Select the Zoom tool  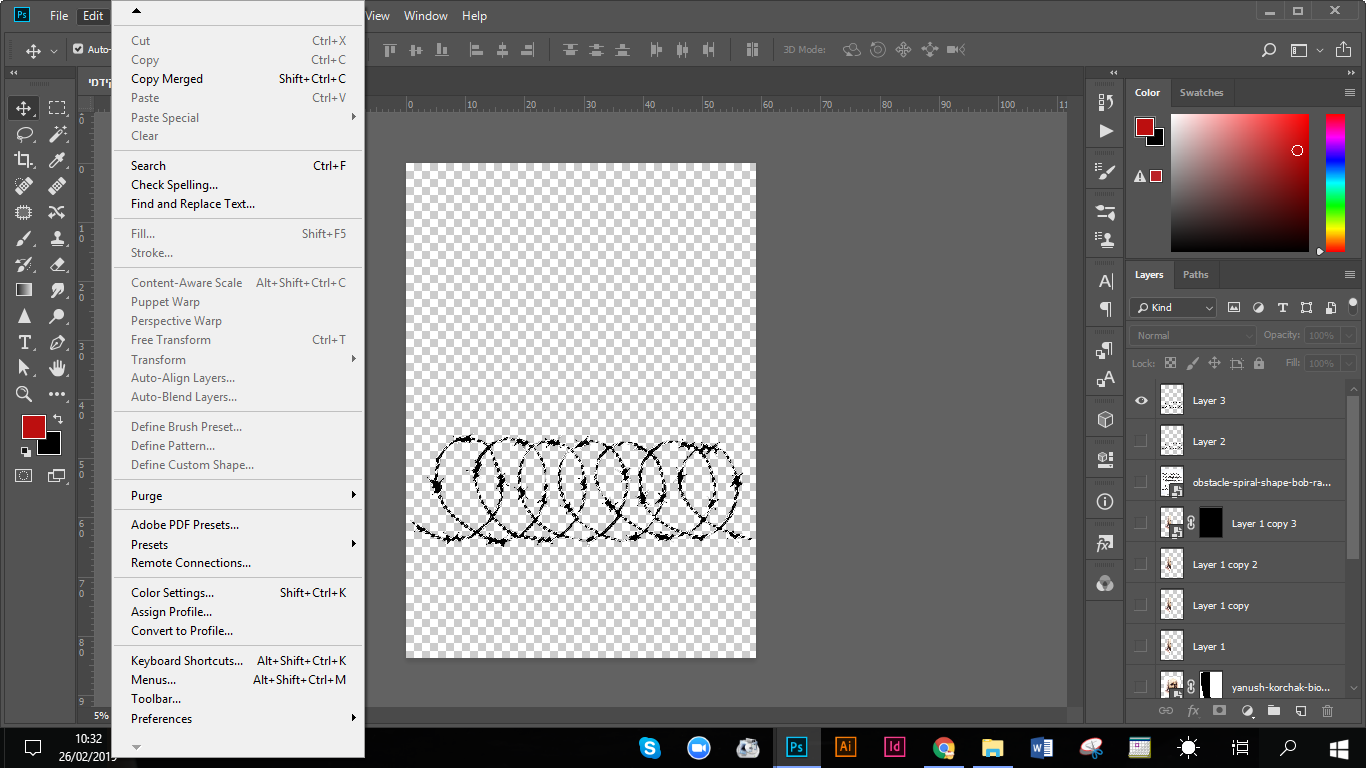[x=23, y=392]
